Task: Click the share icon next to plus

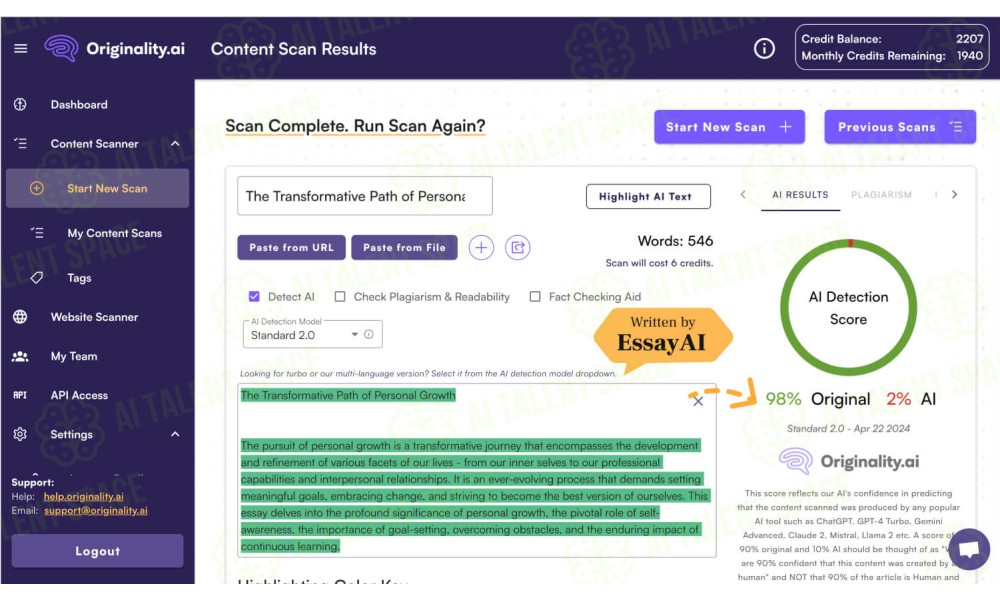Action: [517, 247]
